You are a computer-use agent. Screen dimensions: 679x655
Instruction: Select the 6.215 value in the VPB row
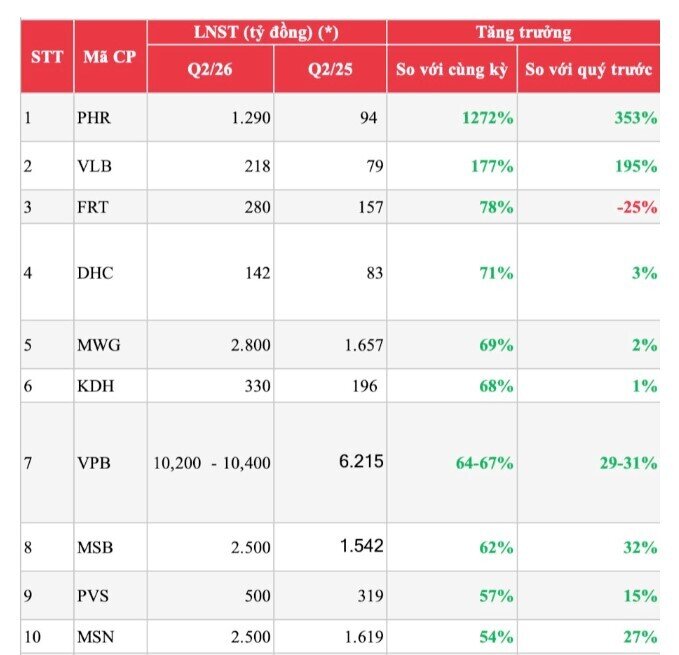361,461
